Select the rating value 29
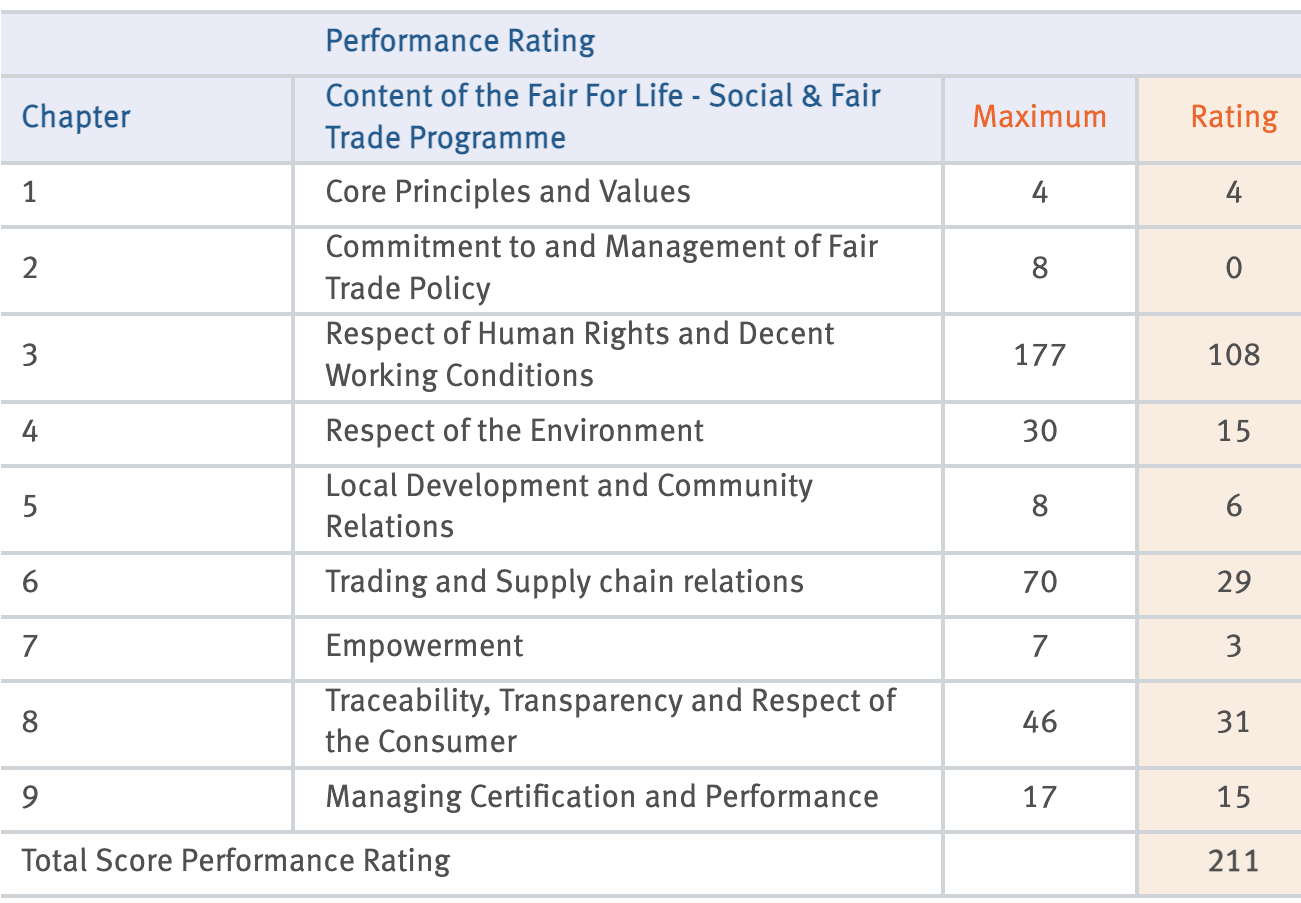The height and width of the screenshot is (903, 1301). [1233, 582]
